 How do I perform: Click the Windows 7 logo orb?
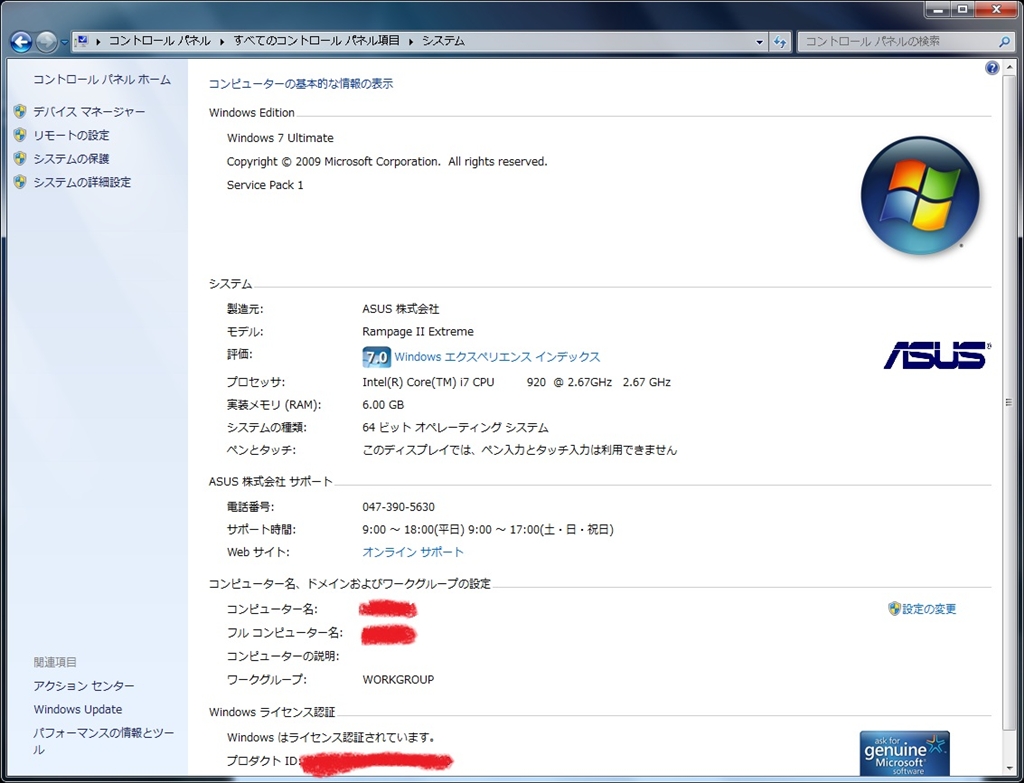[920, 195]
